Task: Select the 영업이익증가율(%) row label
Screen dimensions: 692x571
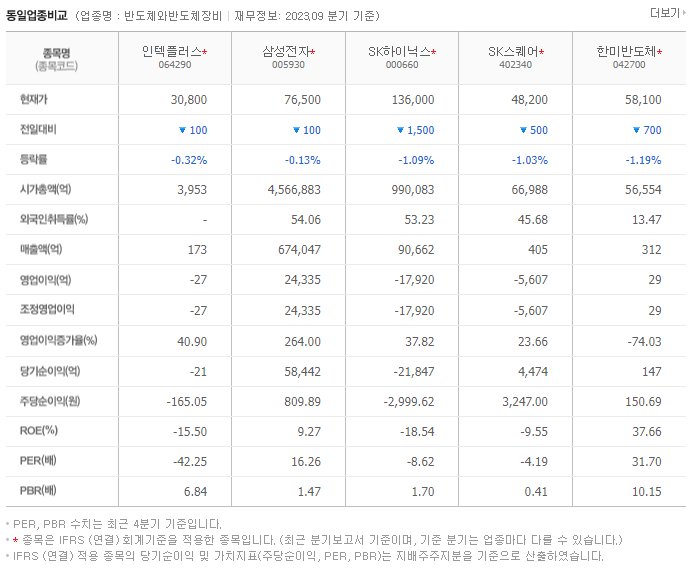Action: pos(59,341)
